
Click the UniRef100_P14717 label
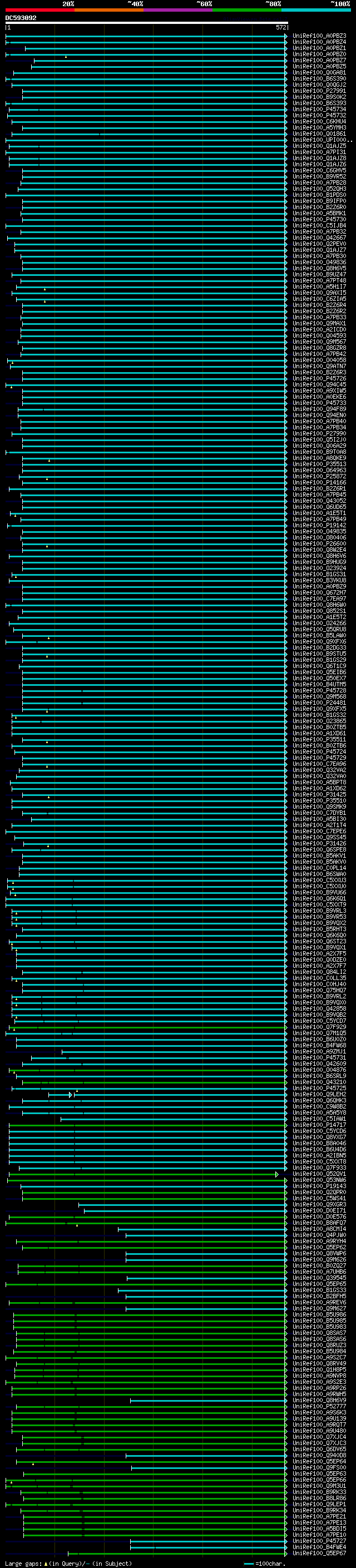[319, 1125]
